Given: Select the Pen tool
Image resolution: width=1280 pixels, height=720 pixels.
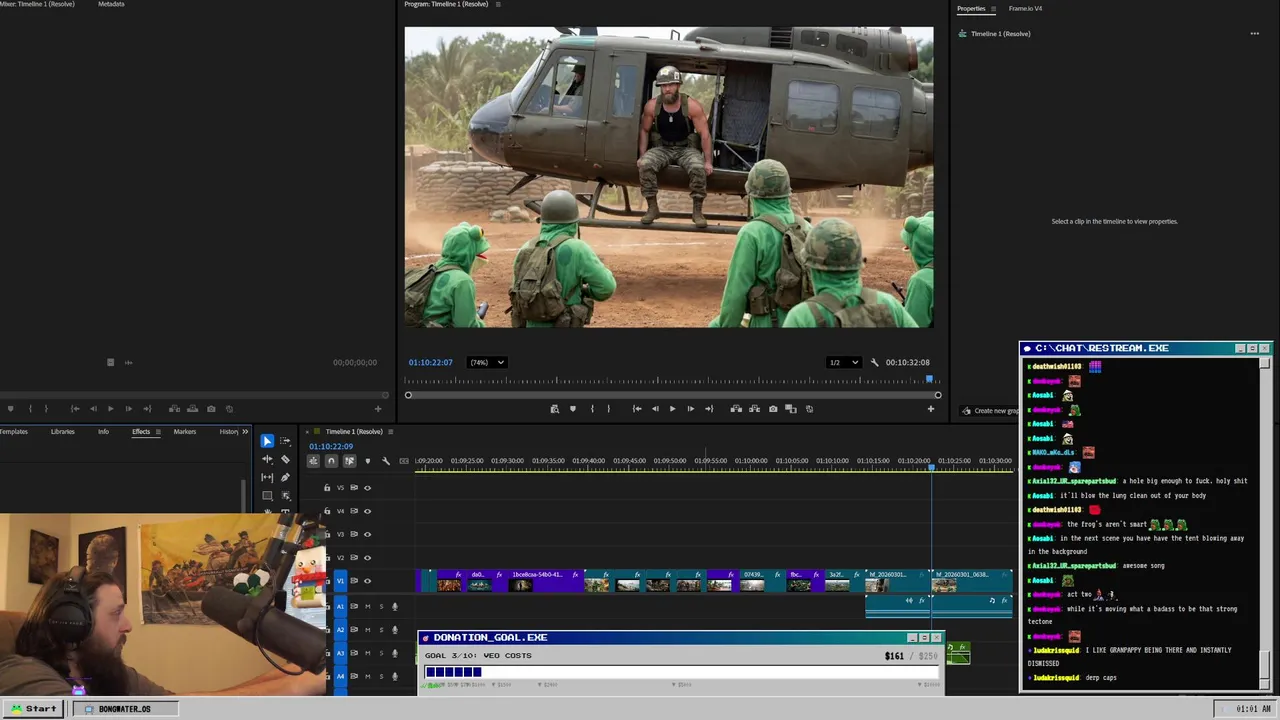Looking at the screenshot, I should pyautogui.click(x=285, y=477).
